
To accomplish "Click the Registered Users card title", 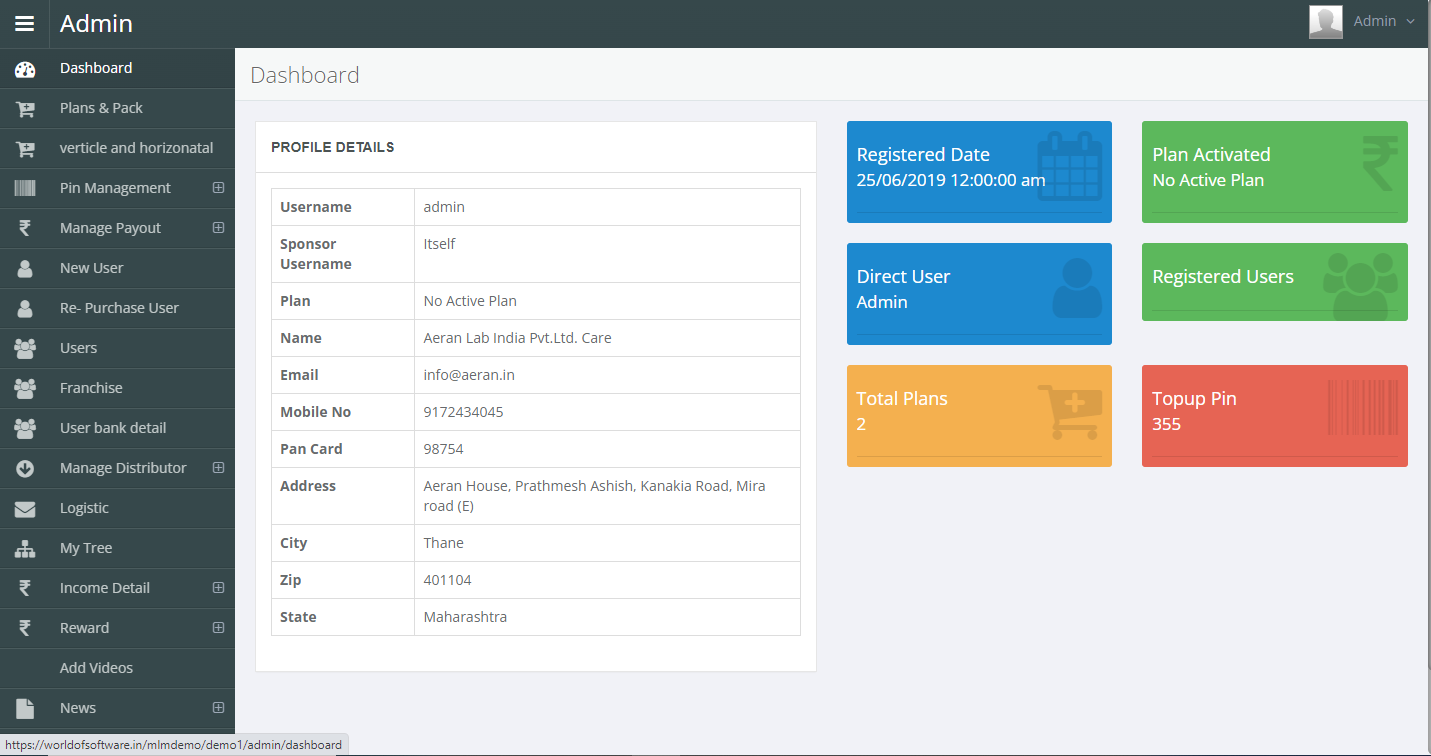I will [1223, 276].
